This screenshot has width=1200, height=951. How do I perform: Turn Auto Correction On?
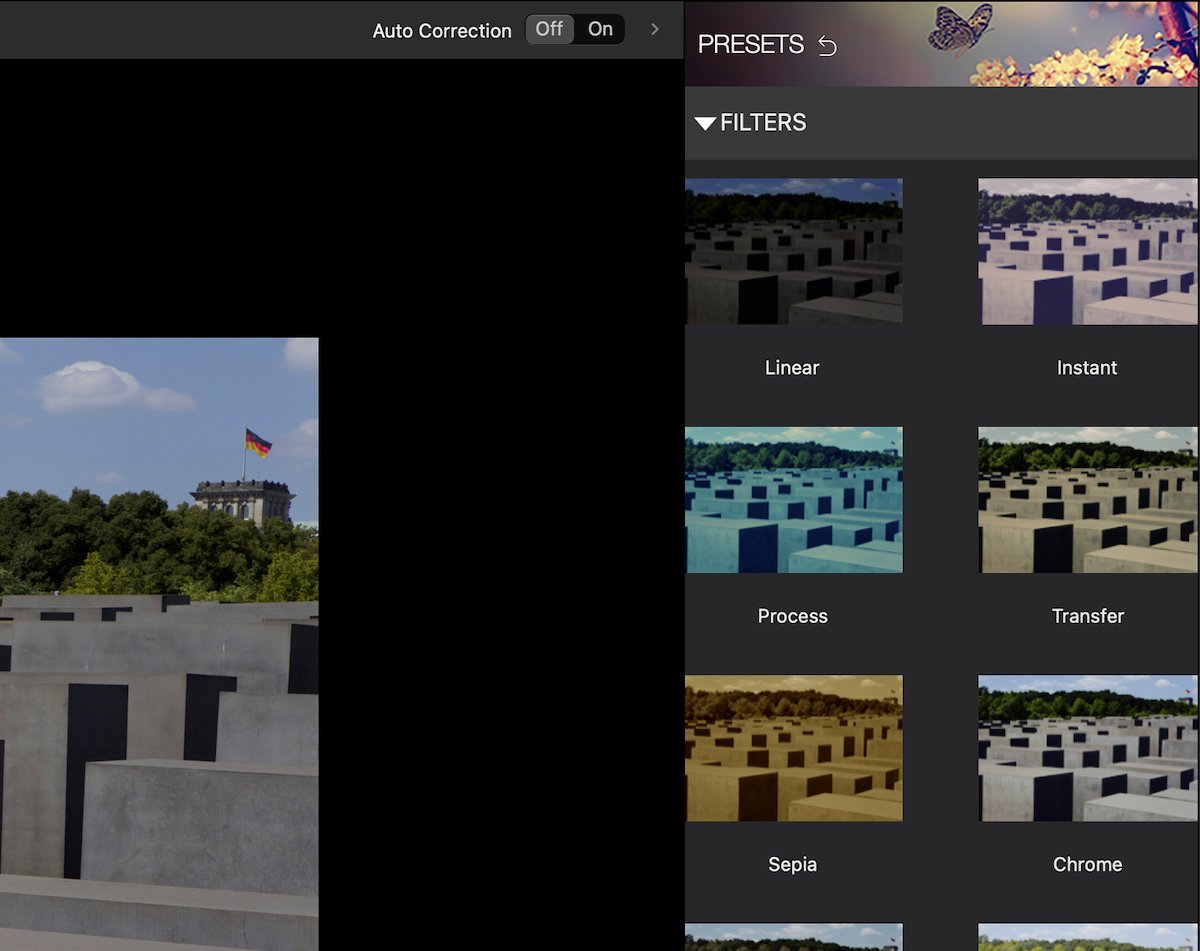600,29
